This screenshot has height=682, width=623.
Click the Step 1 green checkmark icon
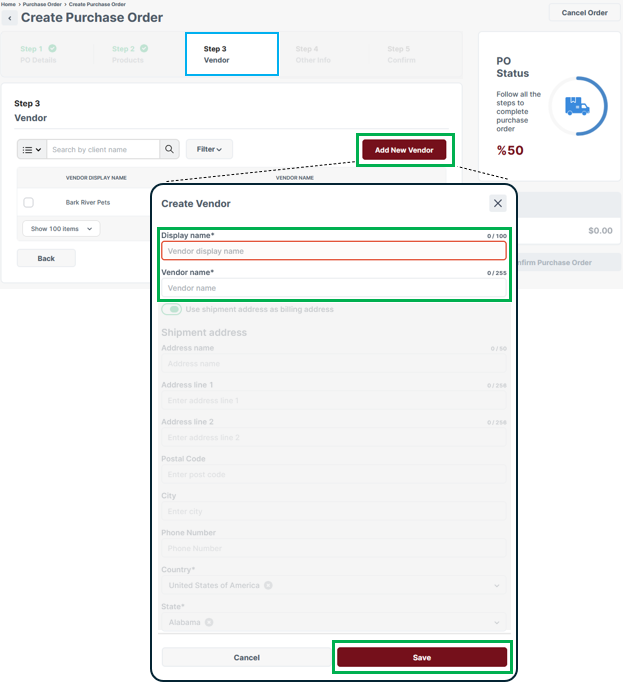tap(52, 48)
